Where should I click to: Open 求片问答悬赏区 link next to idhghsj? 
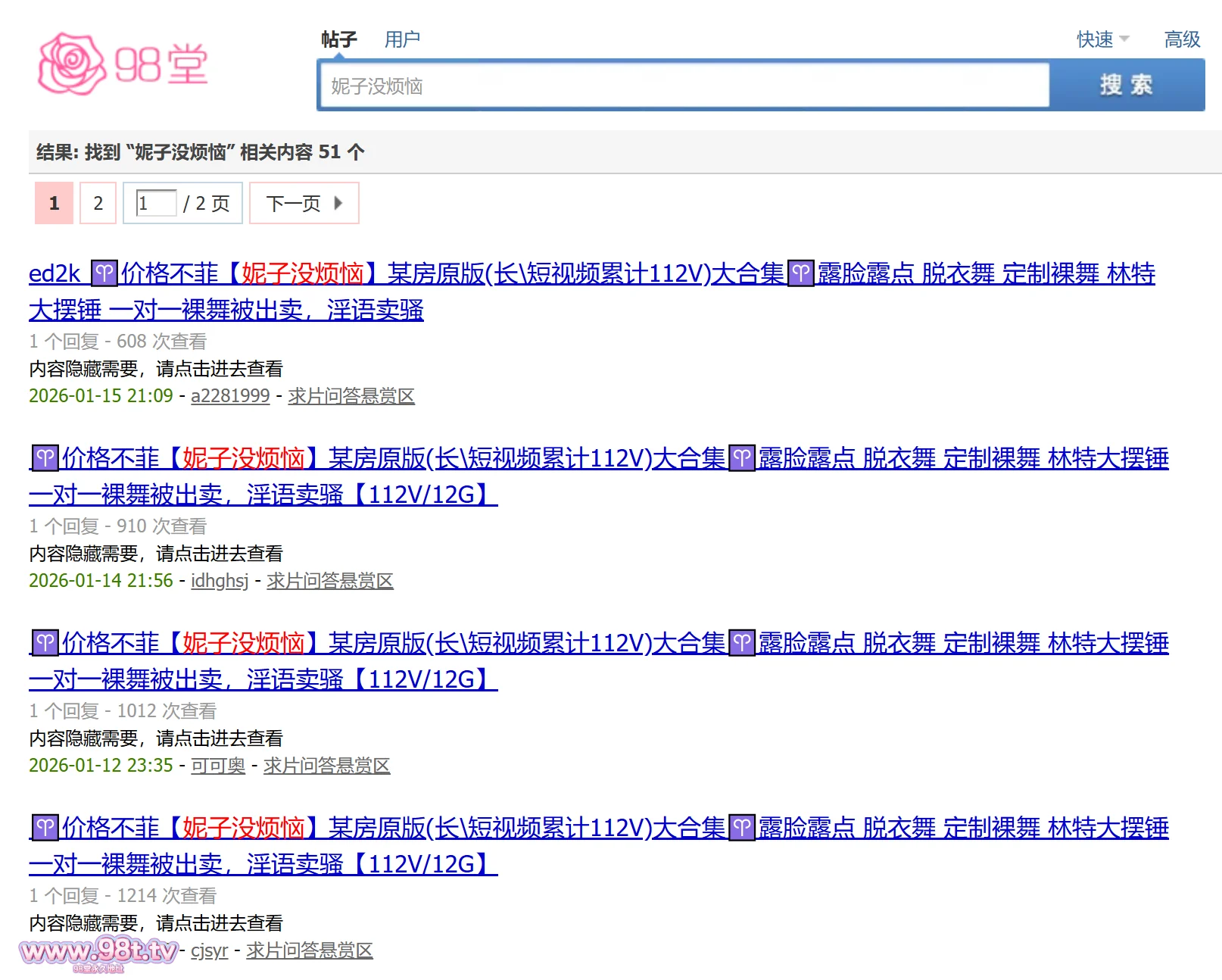tap(330, 581)
